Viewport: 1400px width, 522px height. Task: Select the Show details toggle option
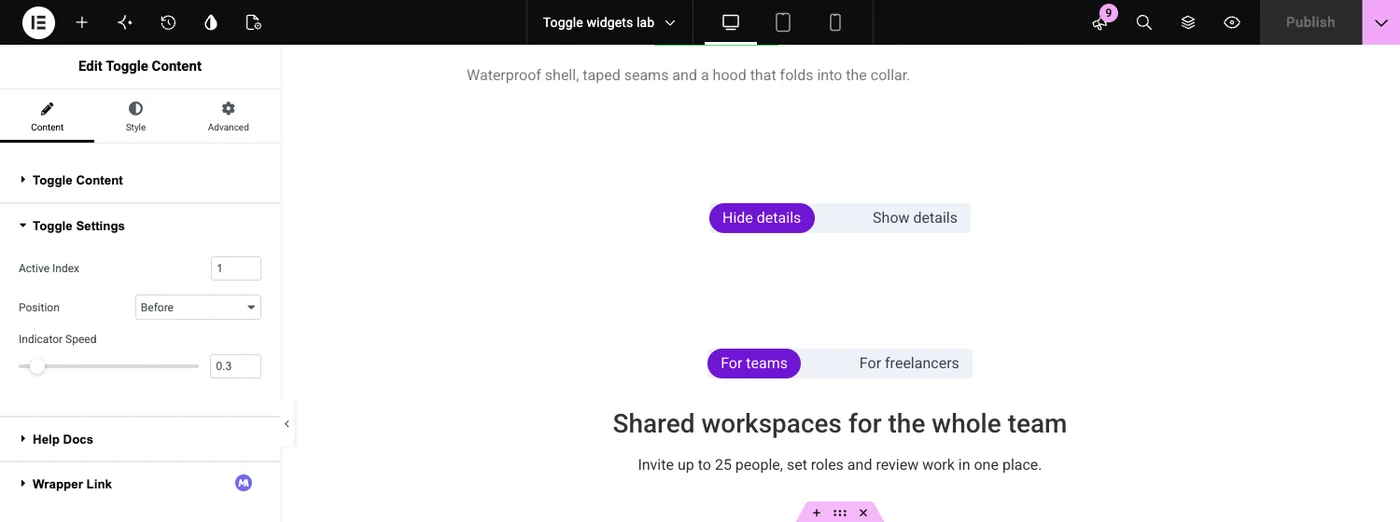click(x=915, y=218)
